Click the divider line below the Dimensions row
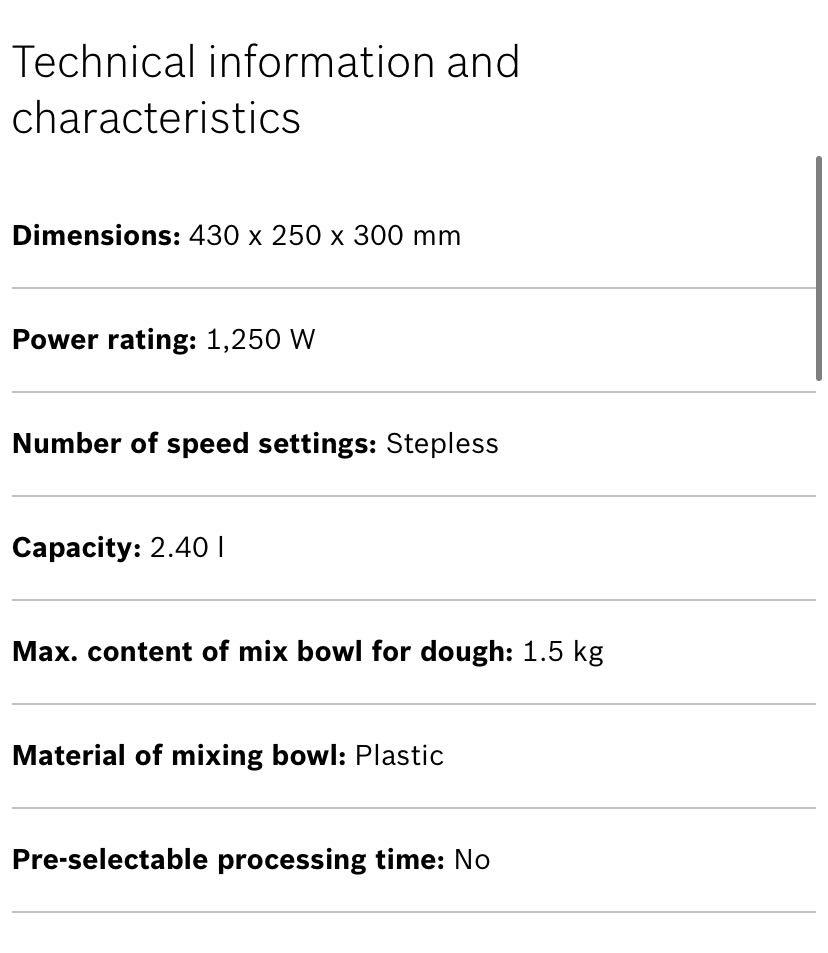Image resolution: width=828 pixels, height=953 pixels. click(414, 288)
